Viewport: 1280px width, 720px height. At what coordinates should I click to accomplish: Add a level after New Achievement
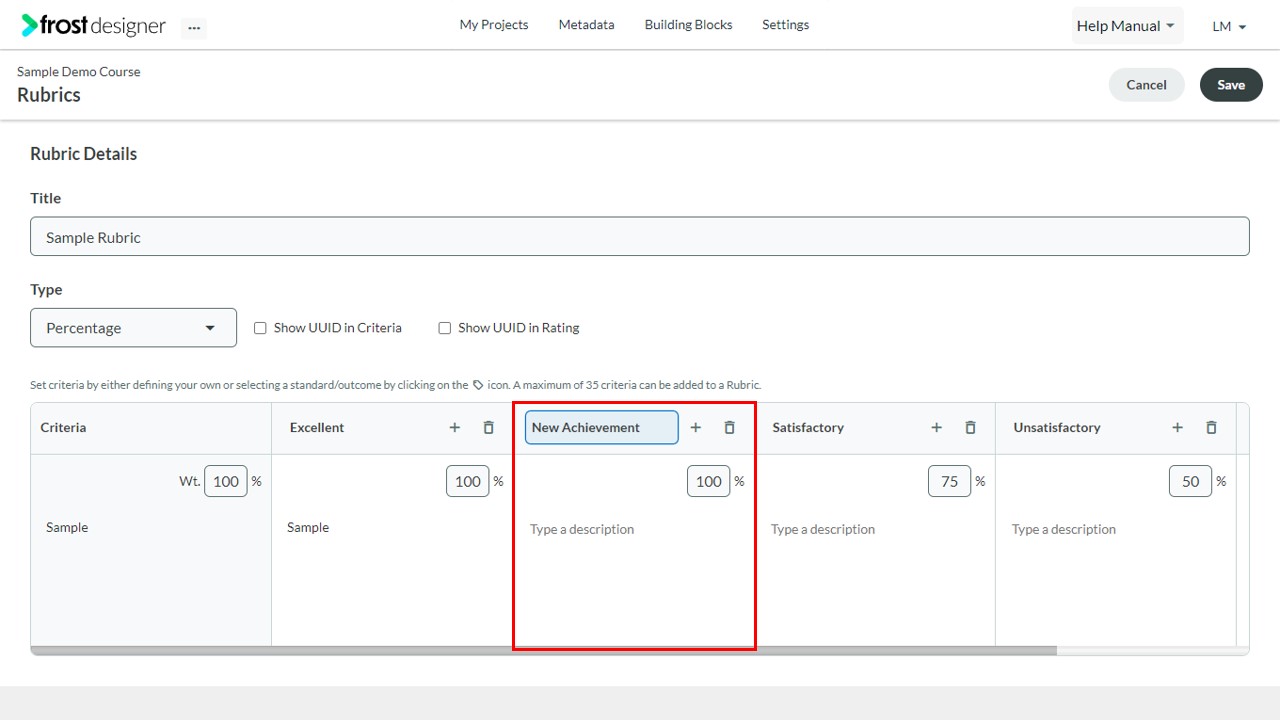pyautogui.click(x=696, y=427)
